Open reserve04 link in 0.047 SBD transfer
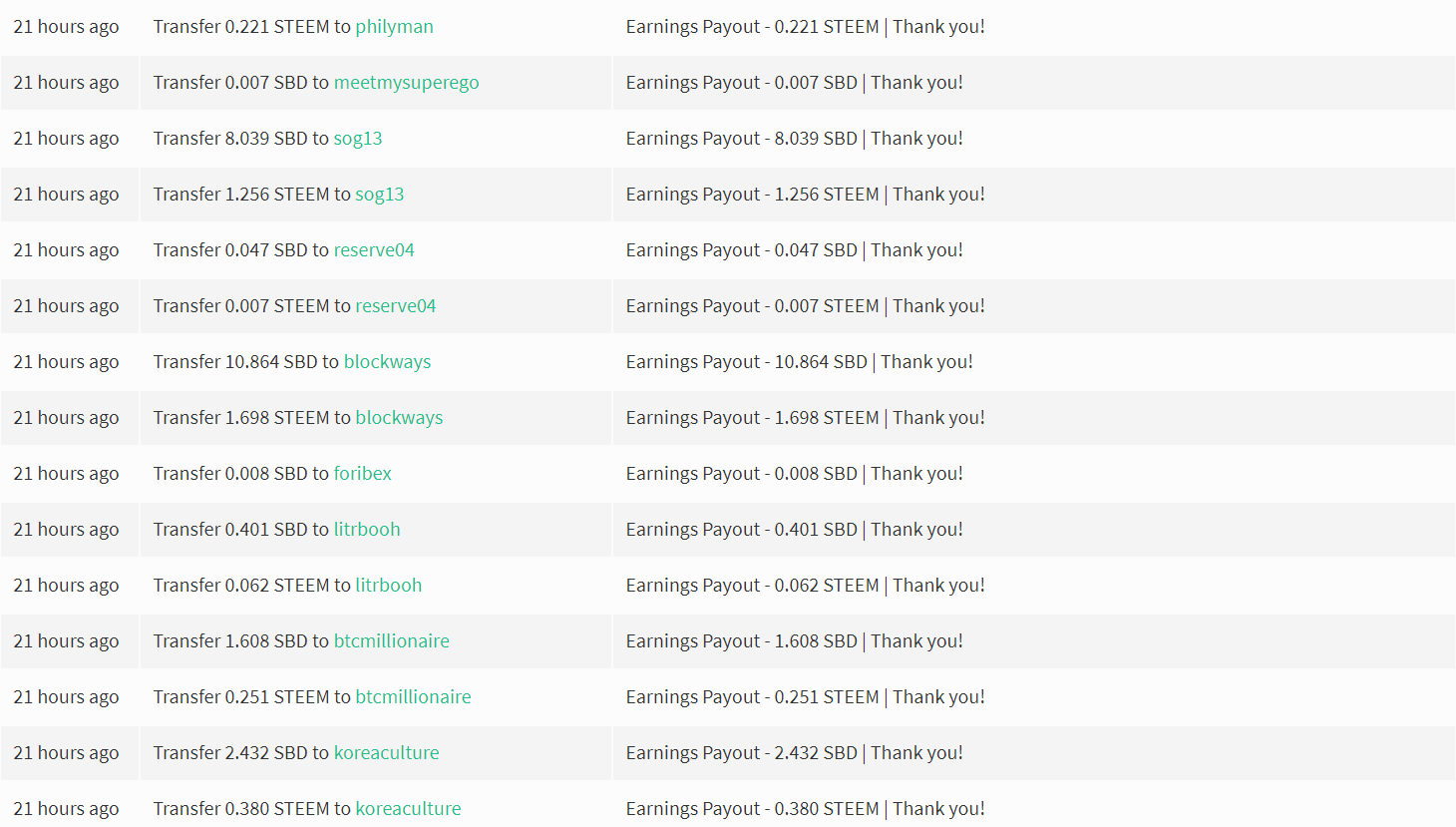The height and width of the screenshot is (827, 1456). [x=374, y=250]
